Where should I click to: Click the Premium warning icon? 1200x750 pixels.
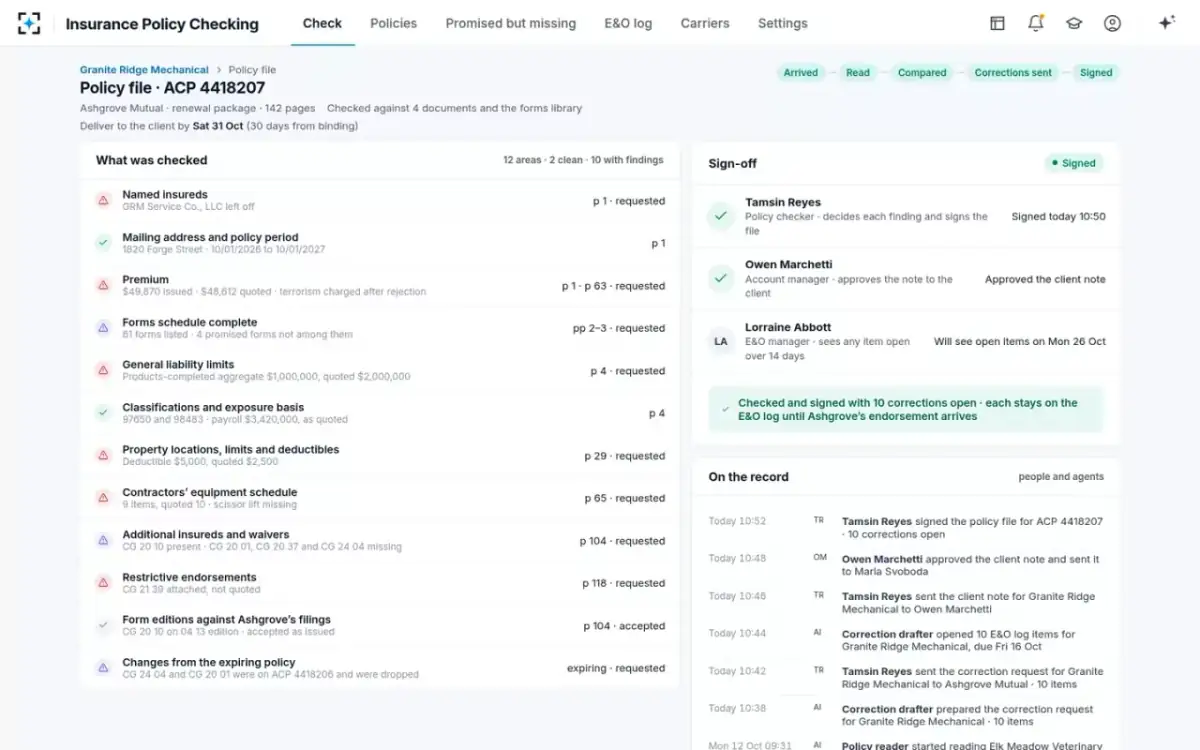[103, 285]
